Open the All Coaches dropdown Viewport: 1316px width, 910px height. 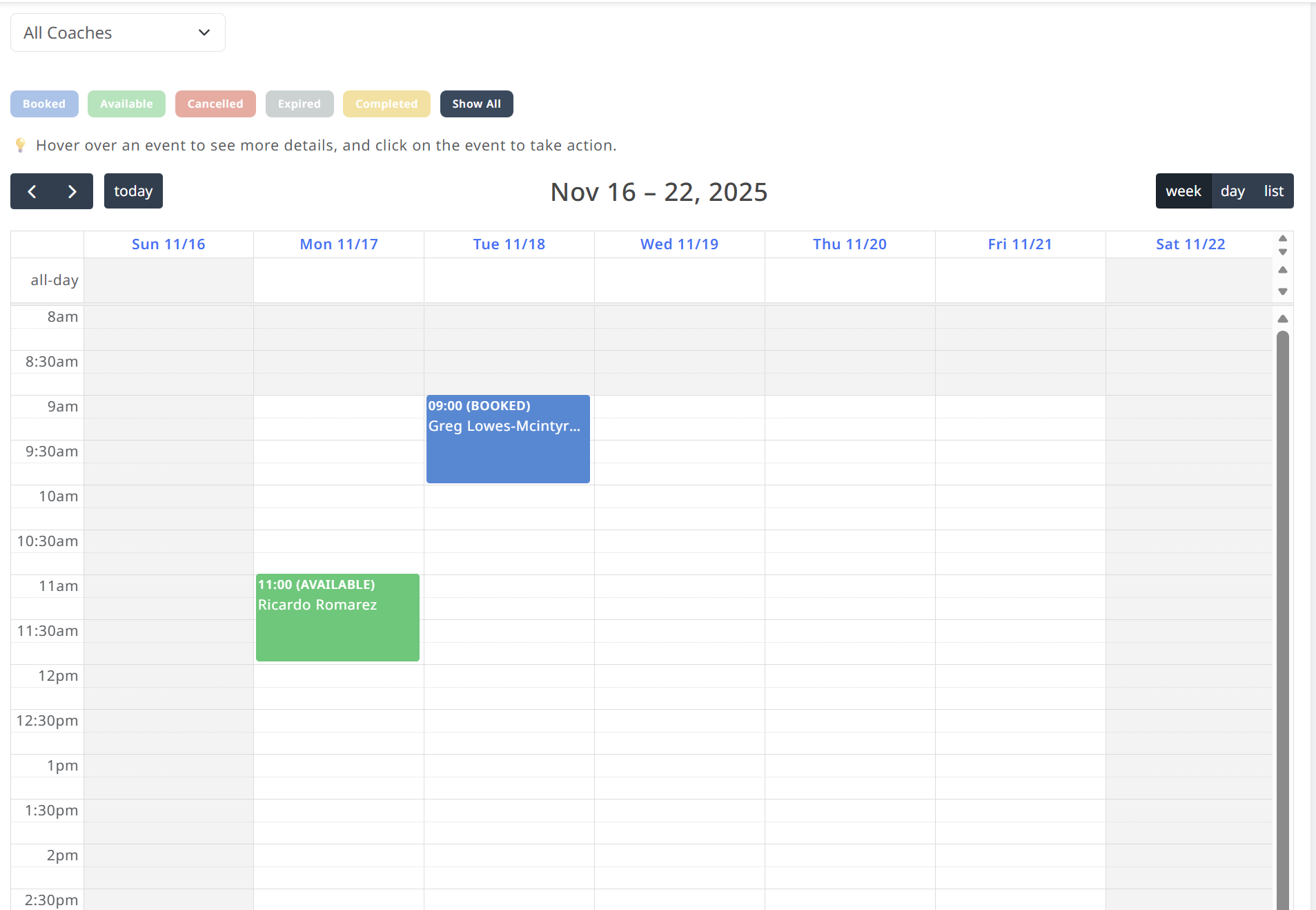click(118, 32)
